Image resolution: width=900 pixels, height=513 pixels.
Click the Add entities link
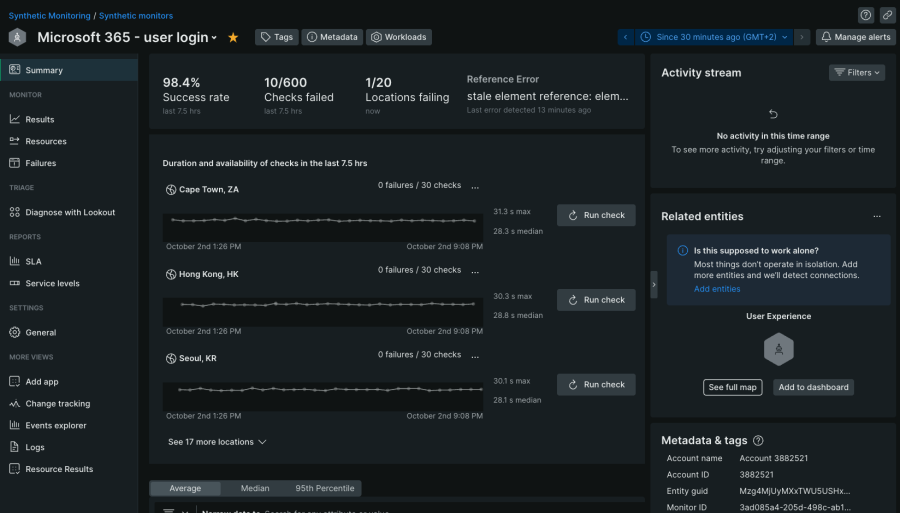pos(717,289)
